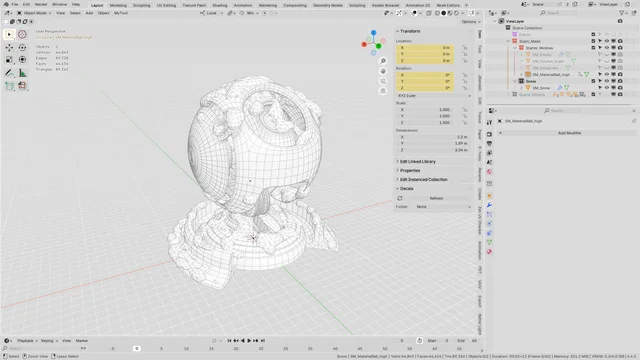
Task: Click the Scale tool icon
Action: click(x=9, y=60)
